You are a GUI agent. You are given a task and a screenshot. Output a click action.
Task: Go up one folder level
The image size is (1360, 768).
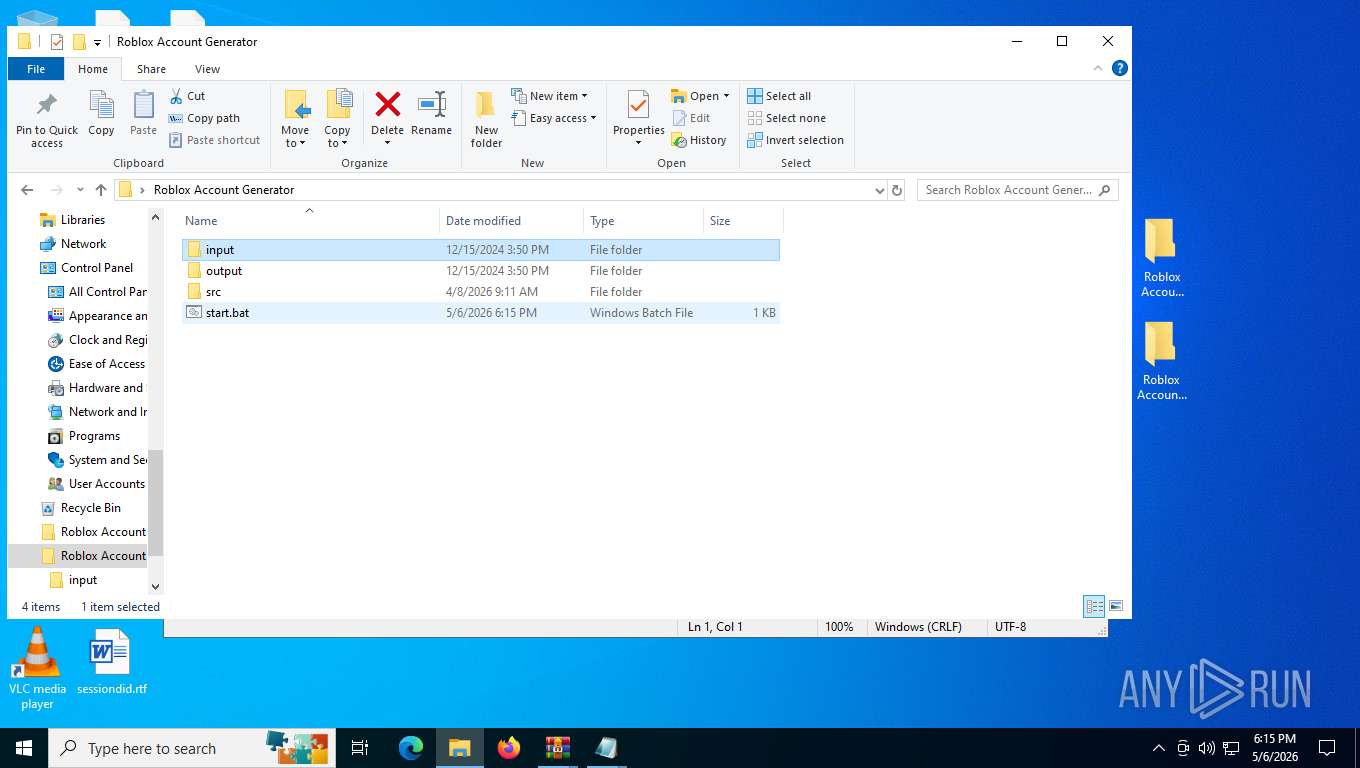click(x=101, y=190)
